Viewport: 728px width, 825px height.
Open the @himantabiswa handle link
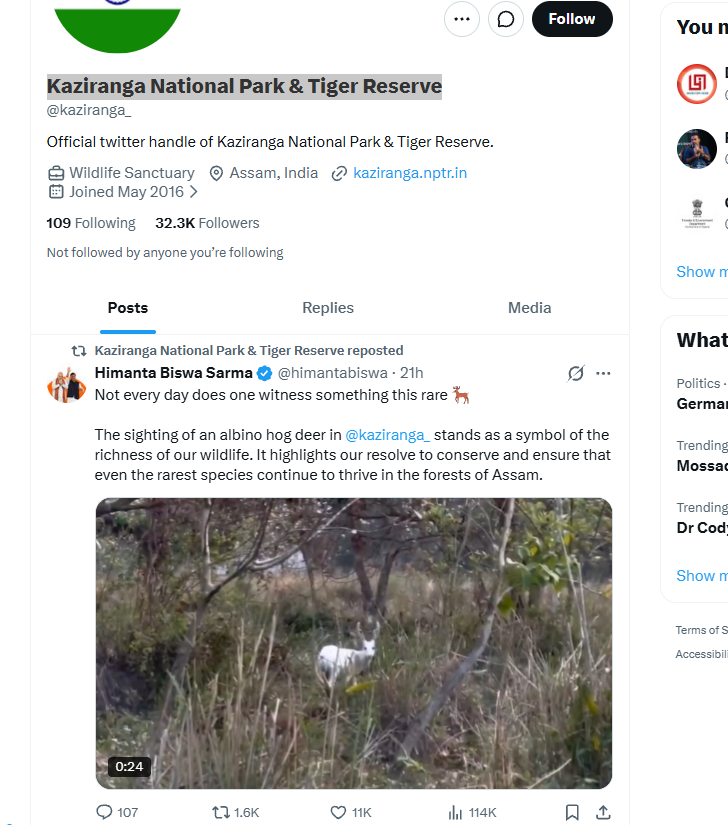point(332,373)
